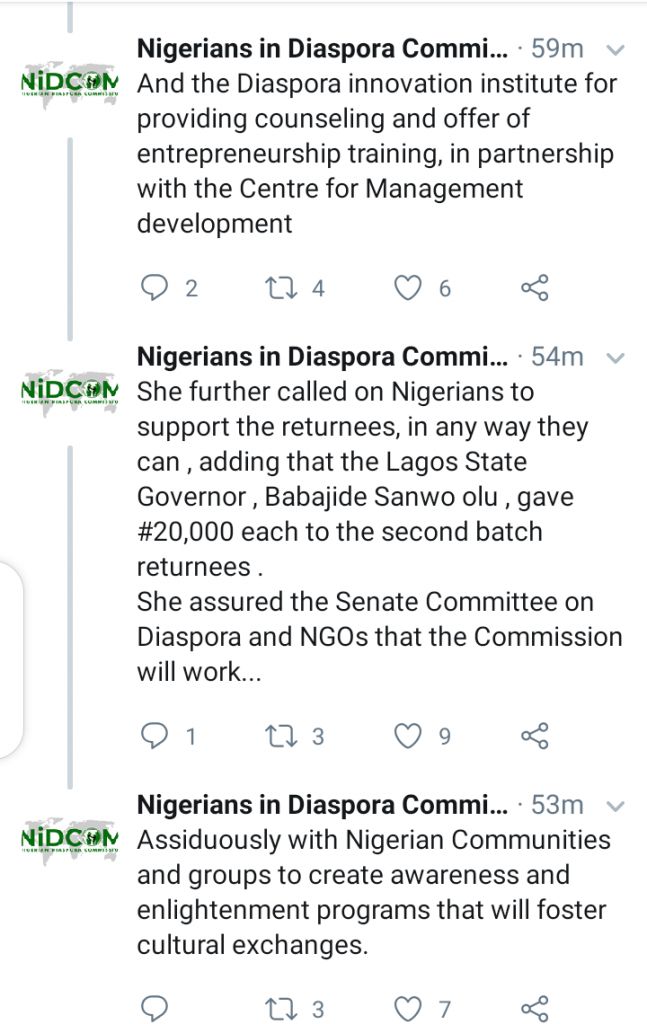Reply to the tweet about supporting returnees

pos(154,737)
